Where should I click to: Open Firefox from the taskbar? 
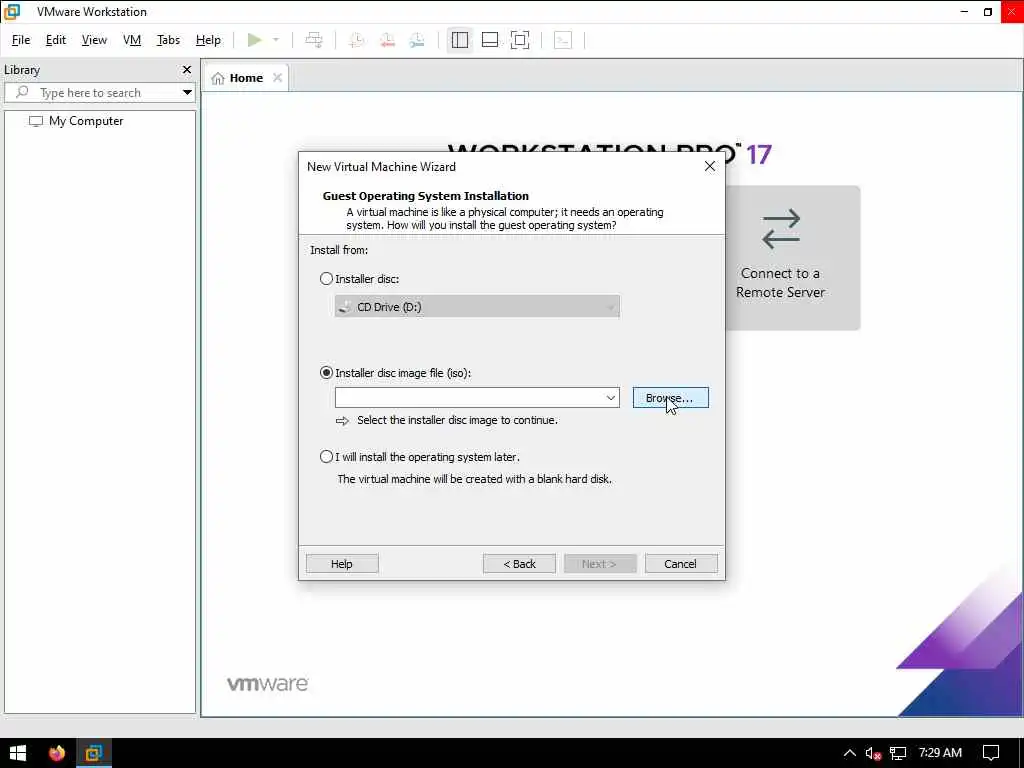pyautogui.click(x=57, y=753)
